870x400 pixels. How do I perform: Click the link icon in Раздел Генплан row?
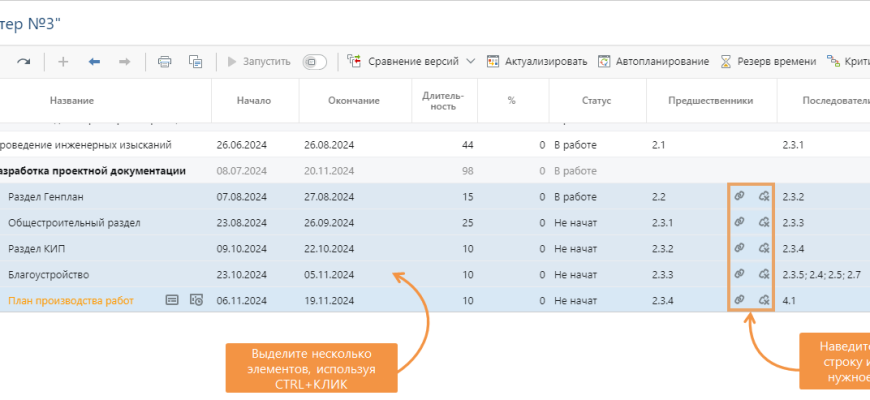coord(739,197)
